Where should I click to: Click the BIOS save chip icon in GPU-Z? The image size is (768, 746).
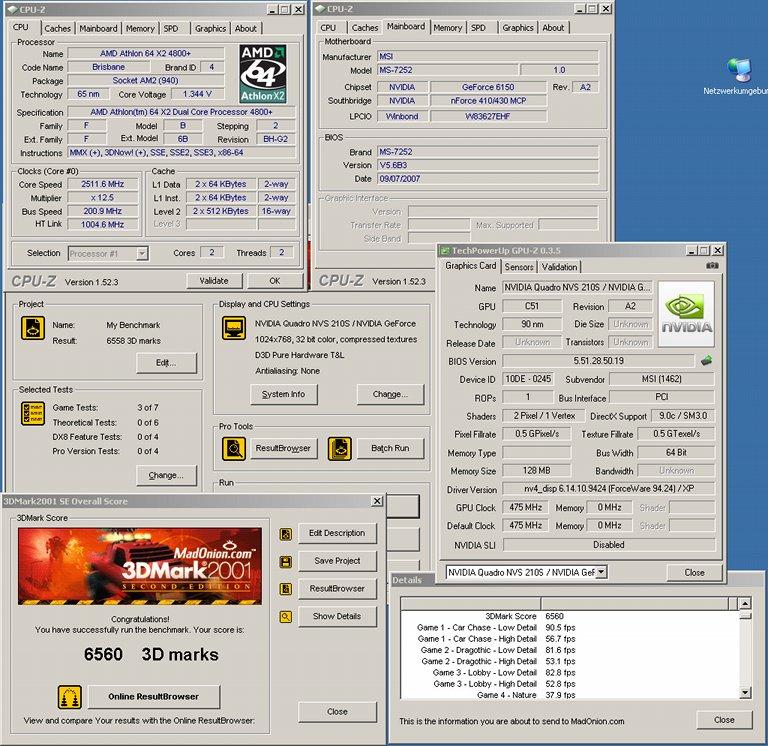(706, 361)
